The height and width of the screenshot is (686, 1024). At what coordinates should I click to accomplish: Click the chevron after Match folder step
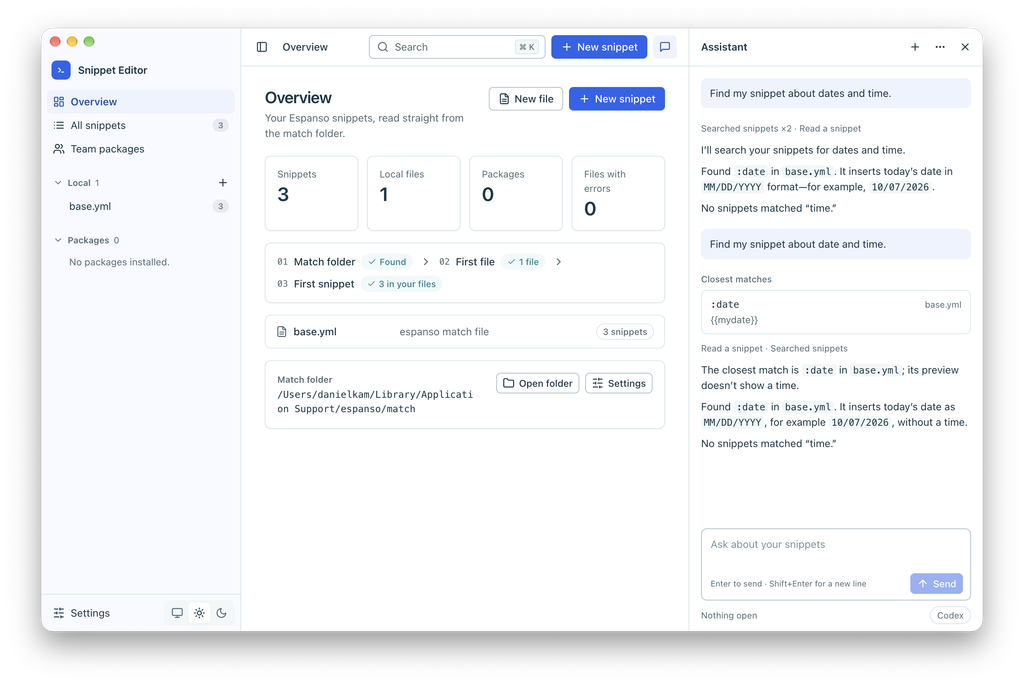(426, 262)
